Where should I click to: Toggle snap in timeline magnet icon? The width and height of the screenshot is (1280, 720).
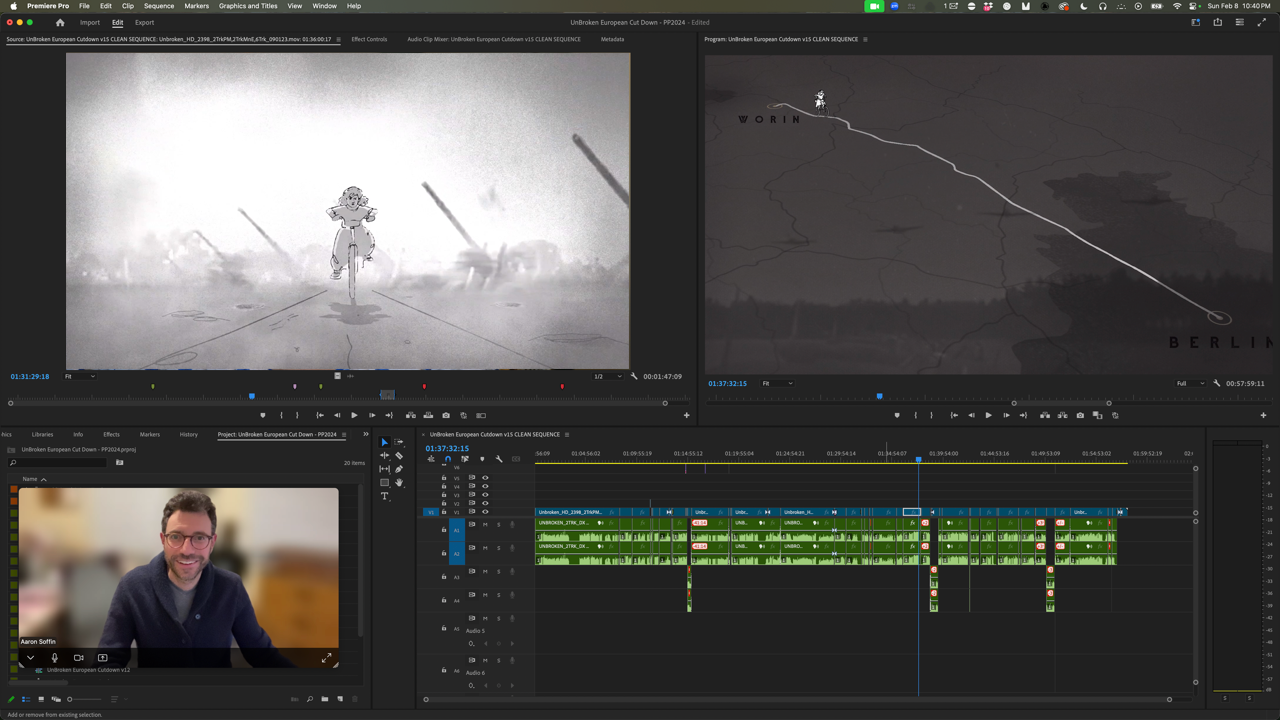point(448,459)
